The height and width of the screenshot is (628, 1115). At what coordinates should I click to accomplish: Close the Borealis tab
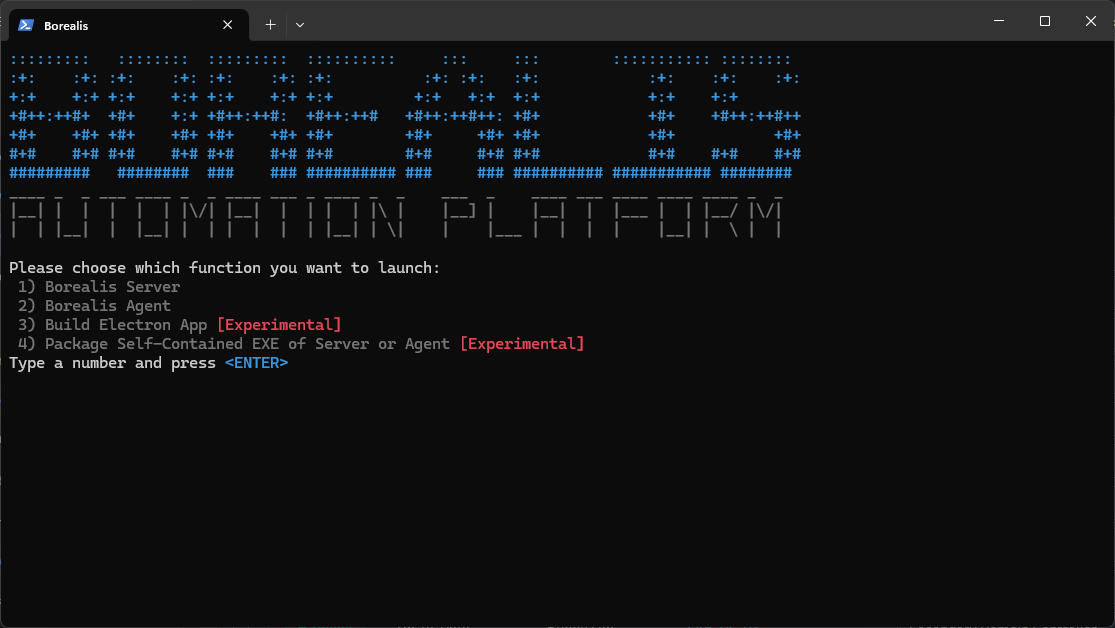point(228,25)
